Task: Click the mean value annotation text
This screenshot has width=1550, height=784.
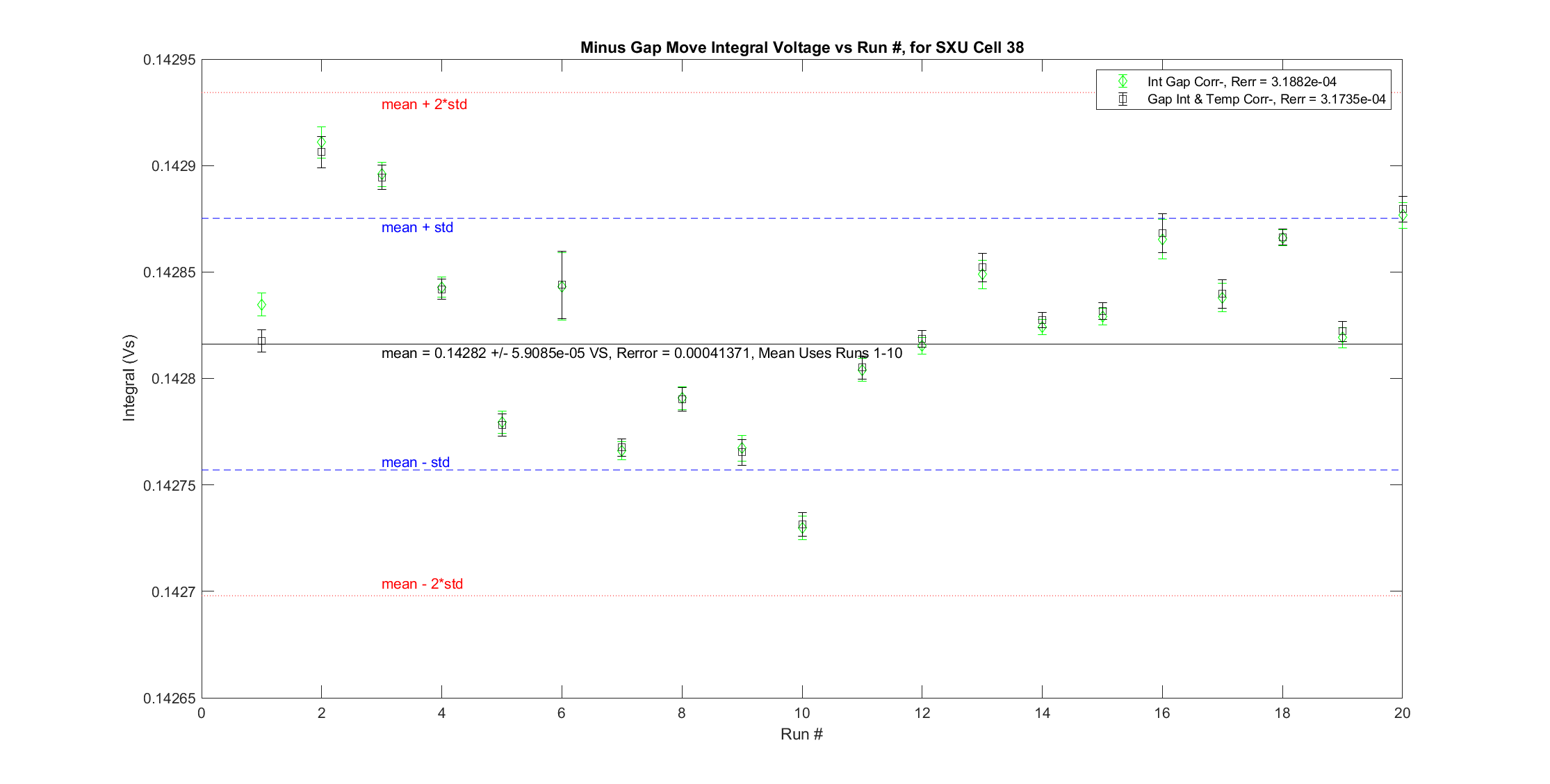Action: tap(642, 353)
